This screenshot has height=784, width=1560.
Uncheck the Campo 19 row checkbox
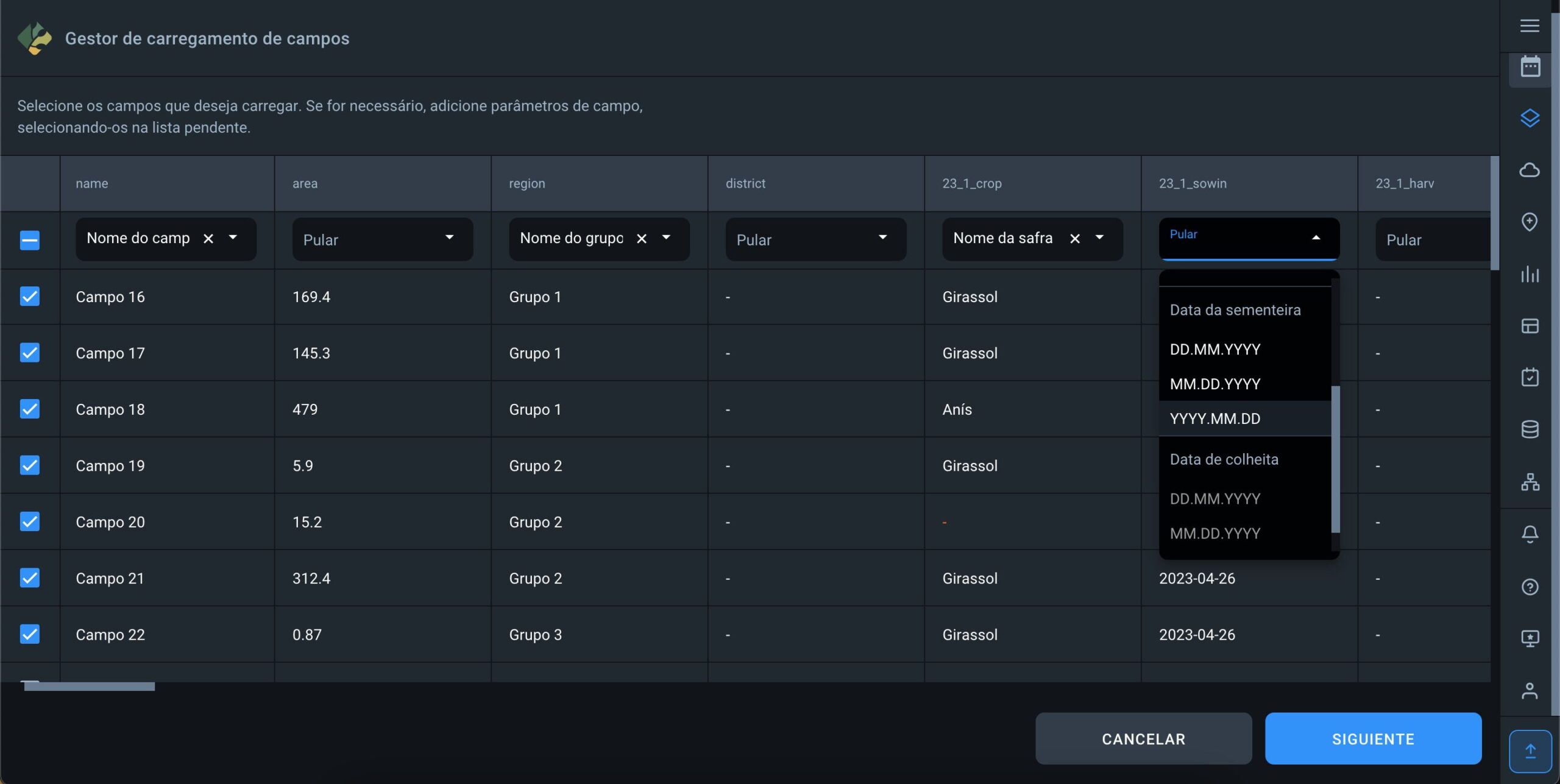click(x=29, y=465)
